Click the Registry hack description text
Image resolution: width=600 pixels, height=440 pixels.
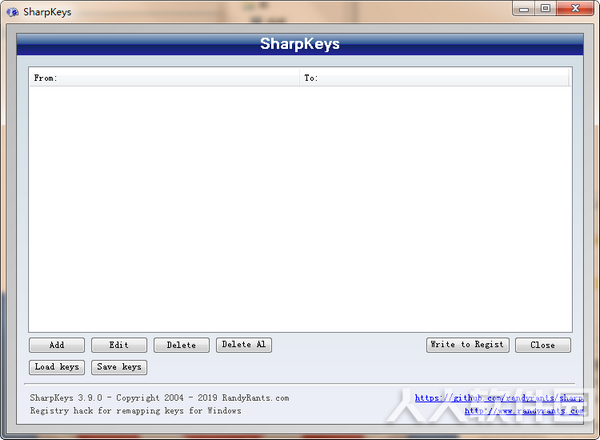135,411
